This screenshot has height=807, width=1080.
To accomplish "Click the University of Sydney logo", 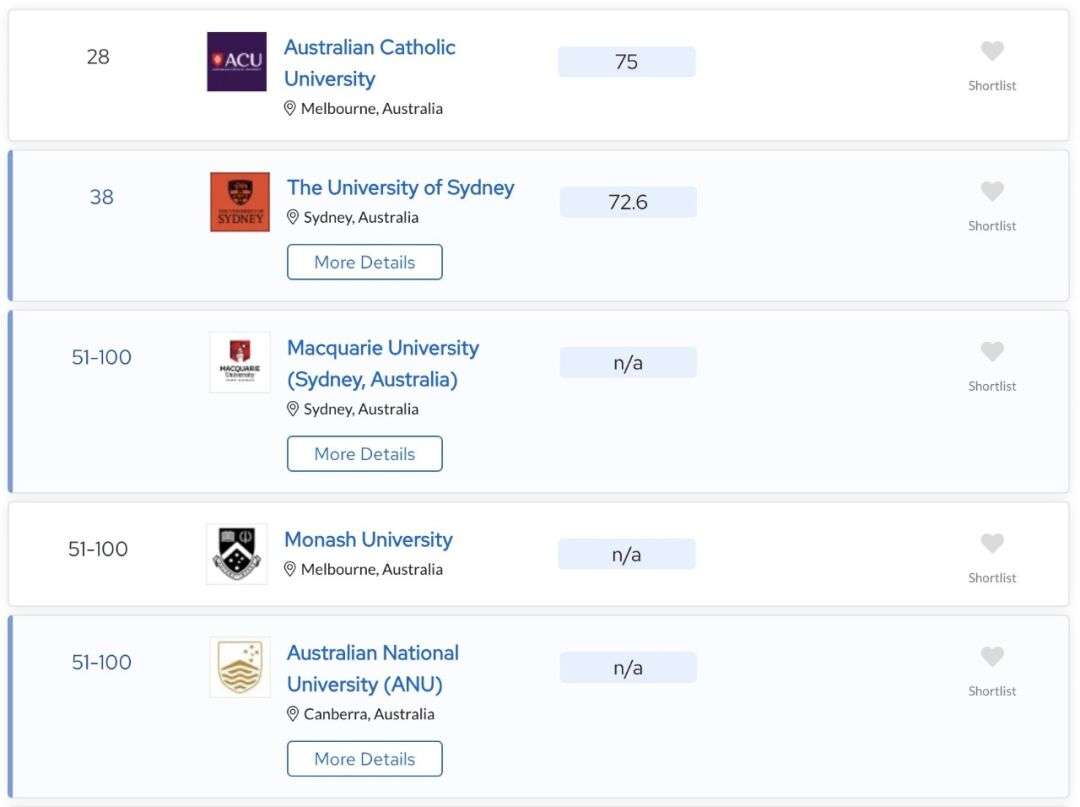I will pos(240,202).
